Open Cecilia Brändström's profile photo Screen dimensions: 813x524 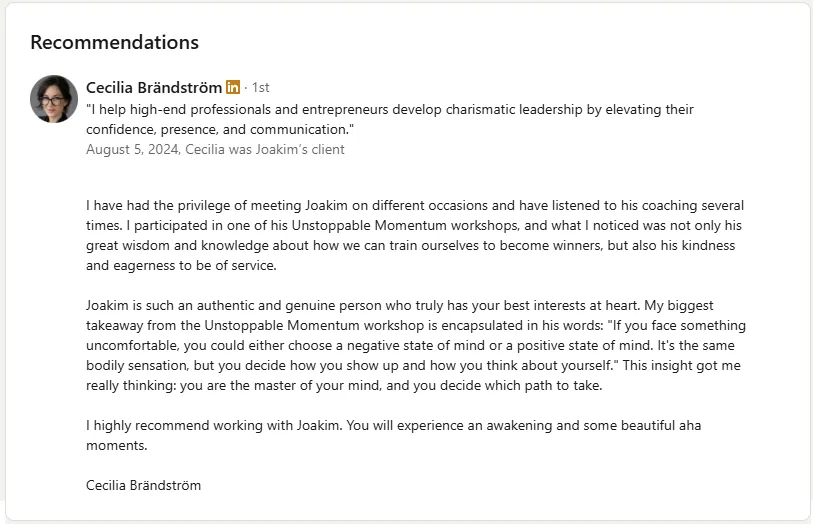pyautogui.click(x=54, y=99)
